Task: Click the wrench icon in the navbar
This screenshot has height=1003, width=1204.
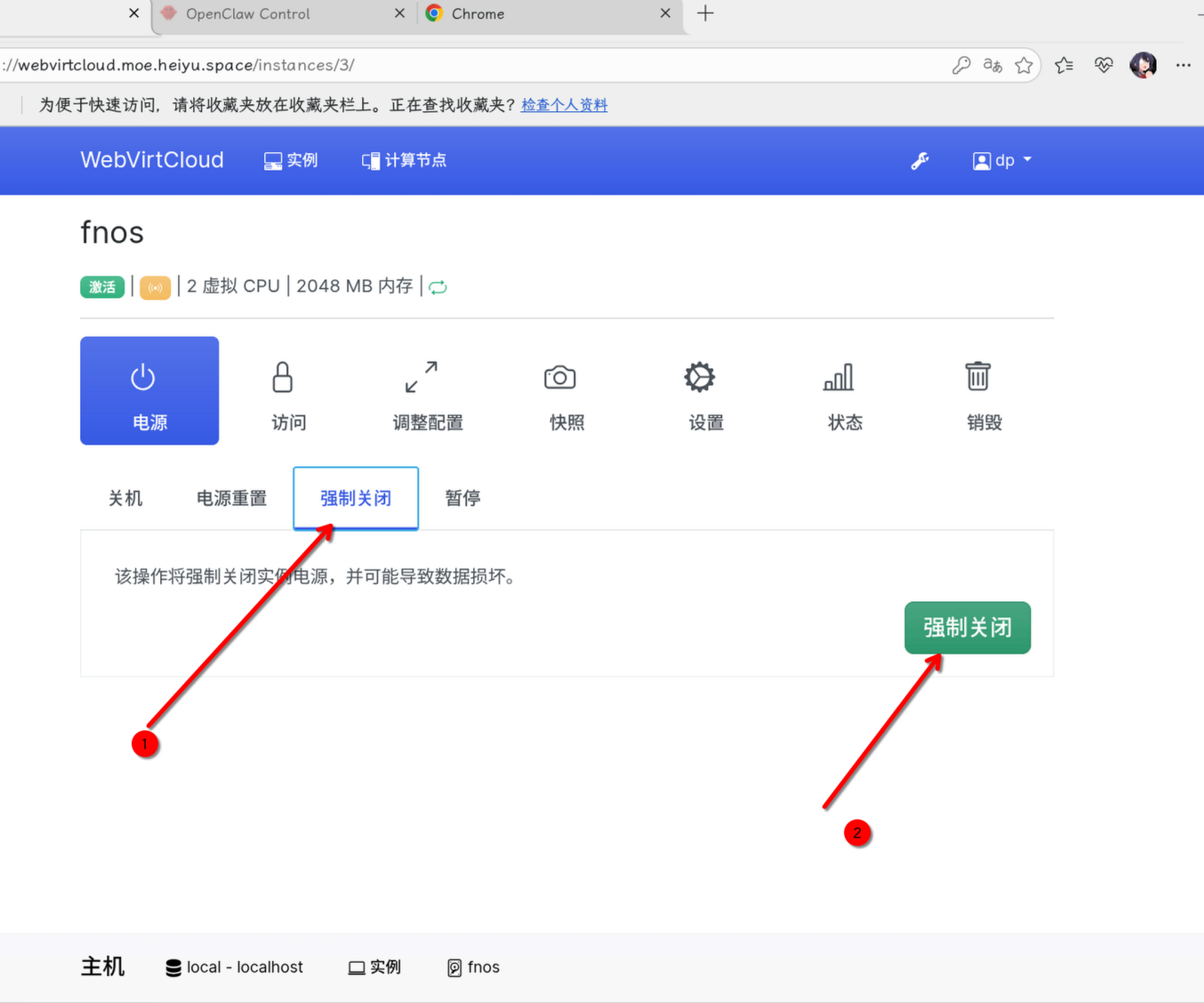Action: click(919, 161)
